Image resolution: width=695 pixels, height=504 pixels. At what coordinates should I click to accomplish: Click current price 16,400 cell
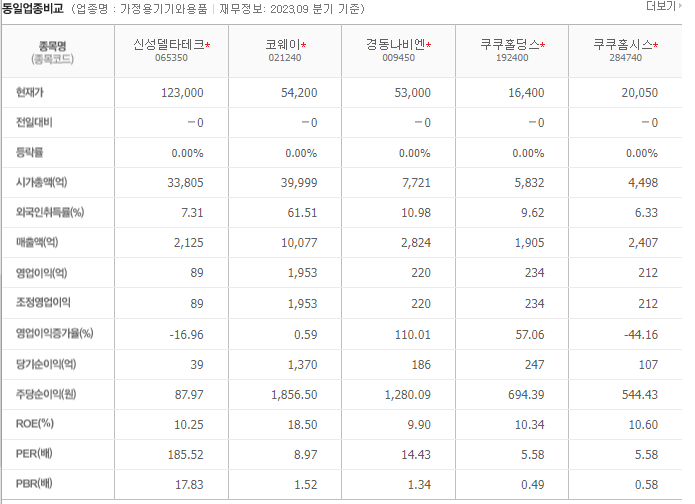pyautogui.click(x=526, y=93)
